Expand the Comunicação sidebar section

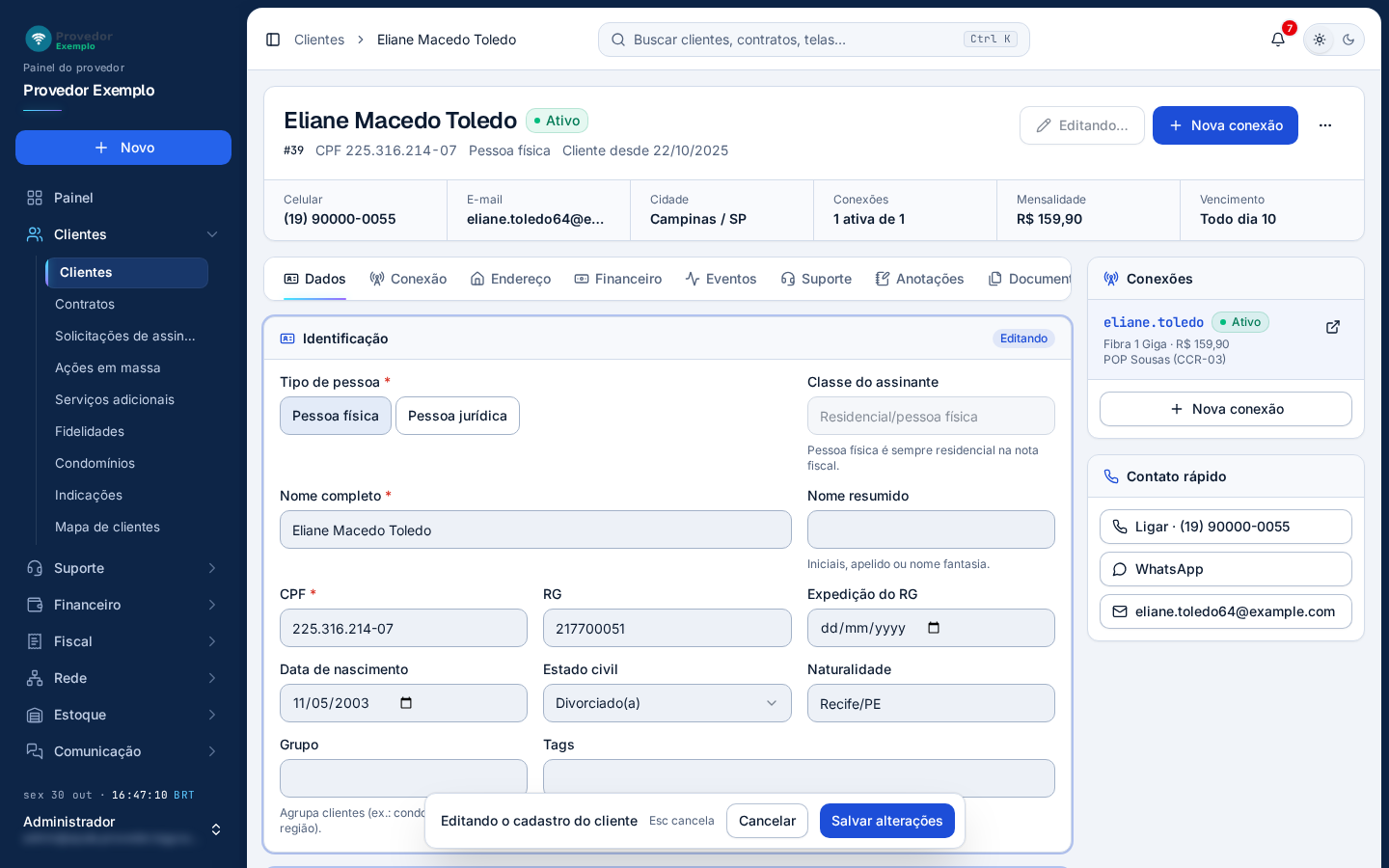(212, 751)
